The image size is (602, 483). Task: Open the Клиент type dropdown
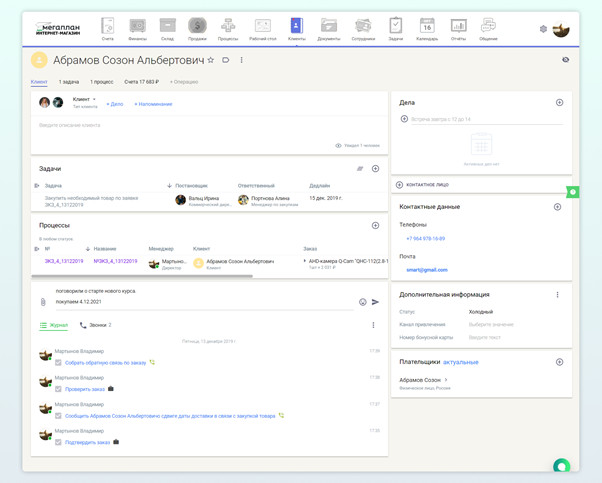click(x=84, y=99)
